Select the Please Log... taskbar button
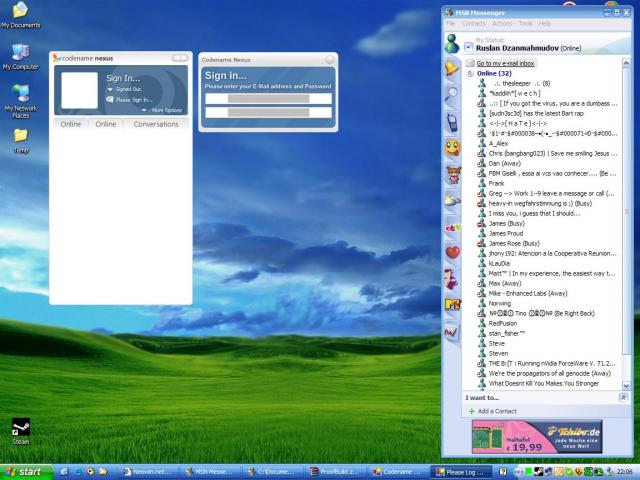The height and width of the screenshot is (480, 640). (461, 472)
